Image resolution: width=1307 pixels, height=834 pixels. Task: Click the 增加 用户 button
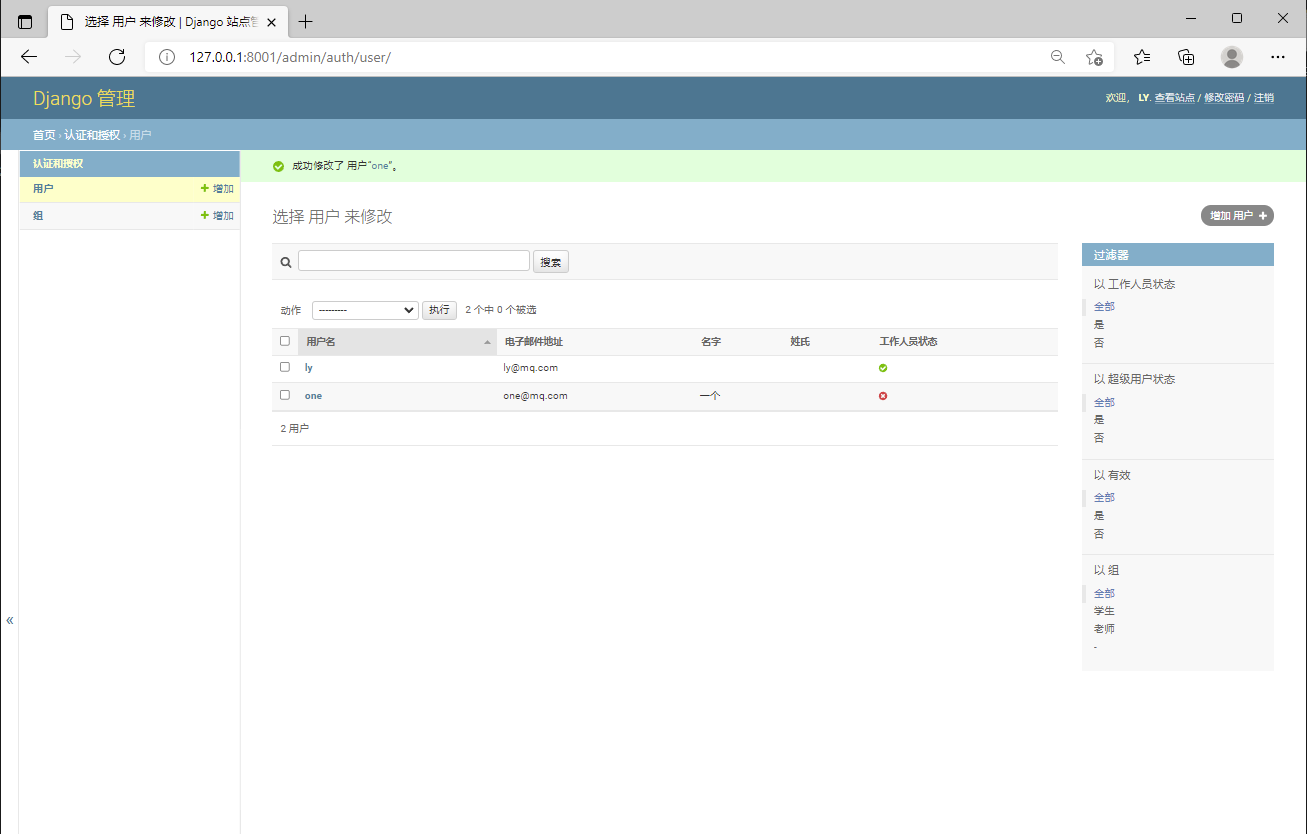(x=1237, y=215)
